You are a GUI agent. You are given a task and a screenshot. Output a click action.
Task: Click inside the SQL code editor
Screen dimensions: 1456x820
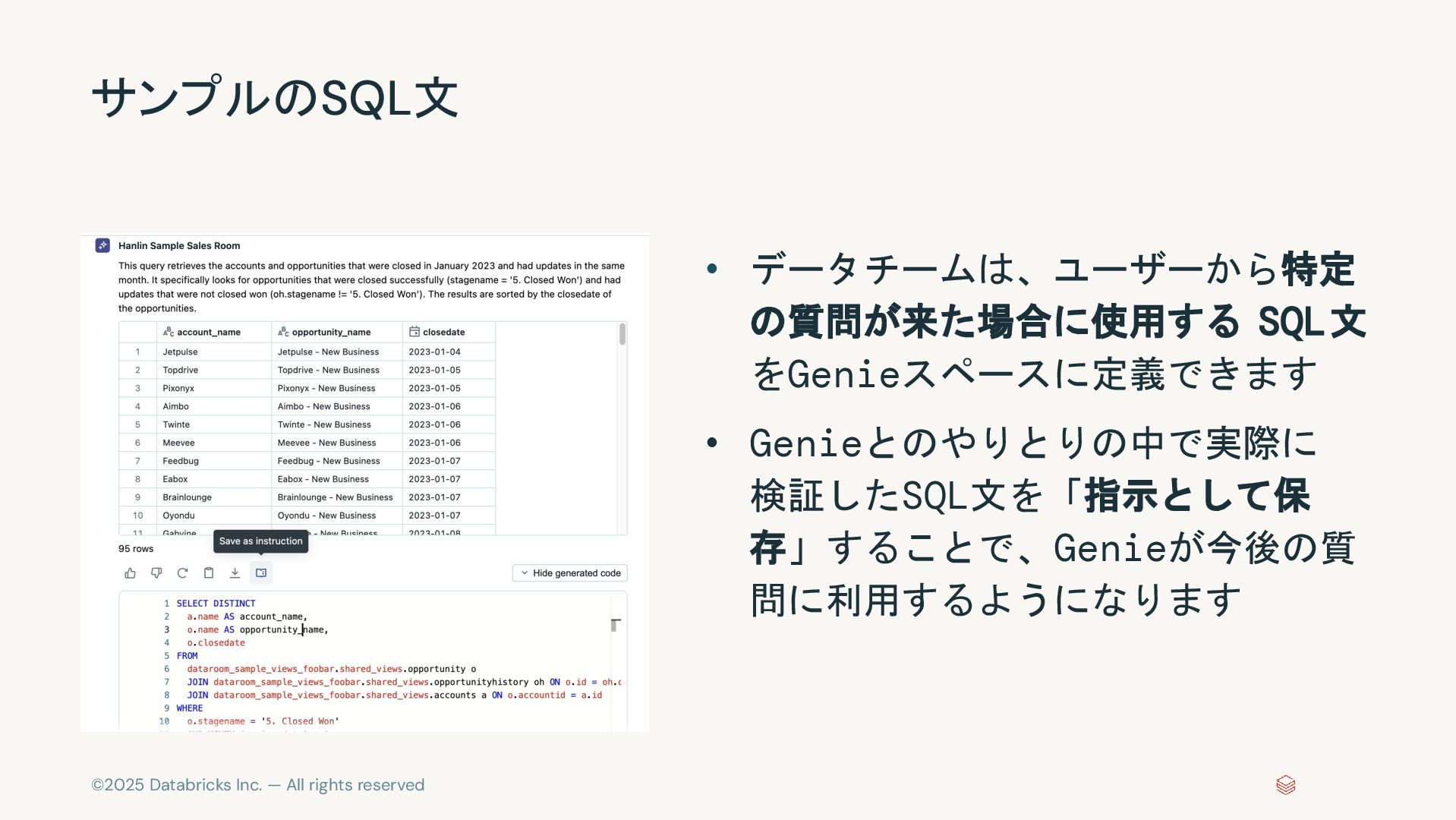[x=373, y=662]
